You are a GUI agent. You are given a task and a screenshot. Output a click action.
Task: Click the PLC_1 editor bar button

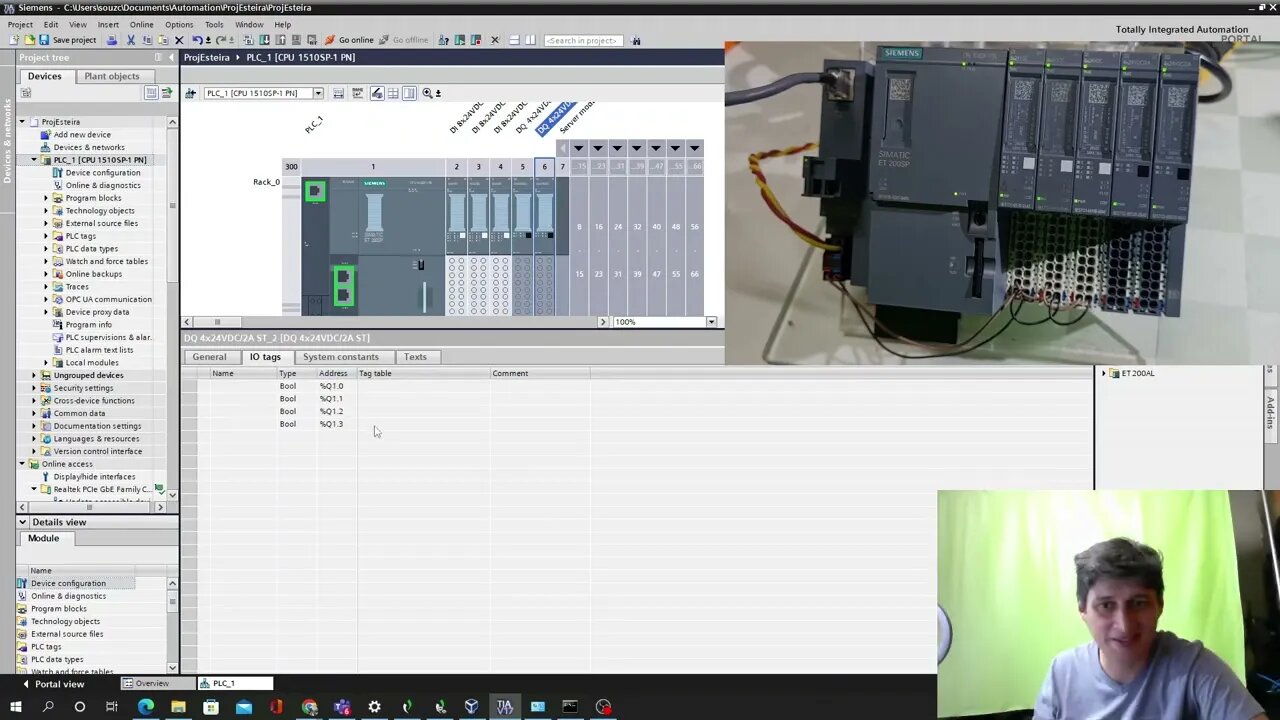click(x=235, y=683)
